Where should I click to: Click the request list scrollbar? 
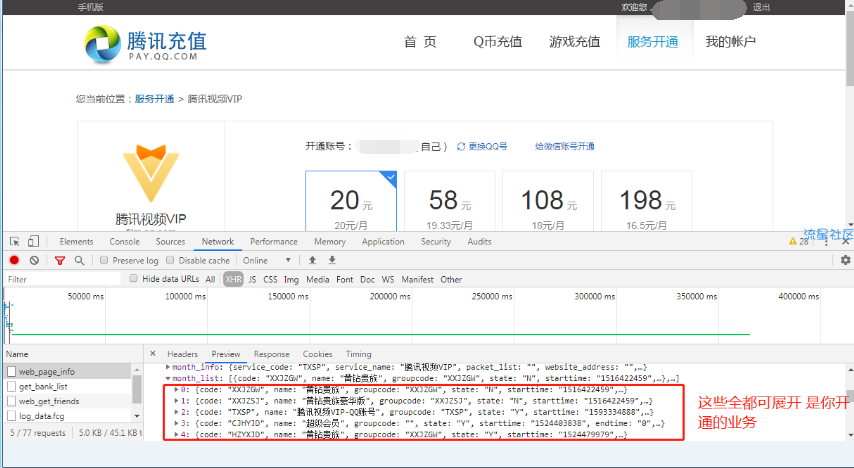[x=137, y=390]
